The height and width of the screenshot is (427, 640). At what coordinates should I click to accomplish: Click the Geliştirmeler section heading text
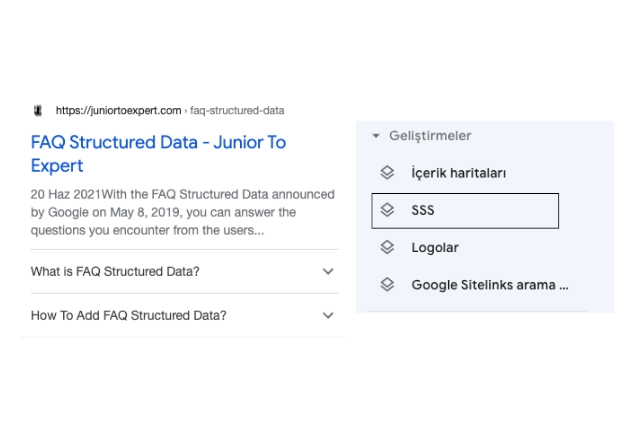[430, 136]
